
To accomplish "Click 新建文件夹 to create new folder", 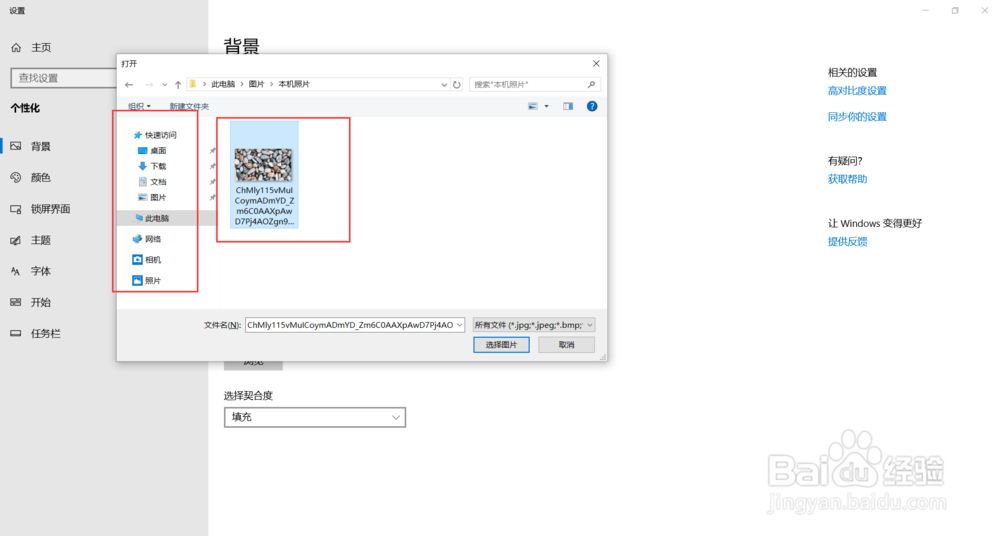I will pyautogui.click(x=189, y=107).
